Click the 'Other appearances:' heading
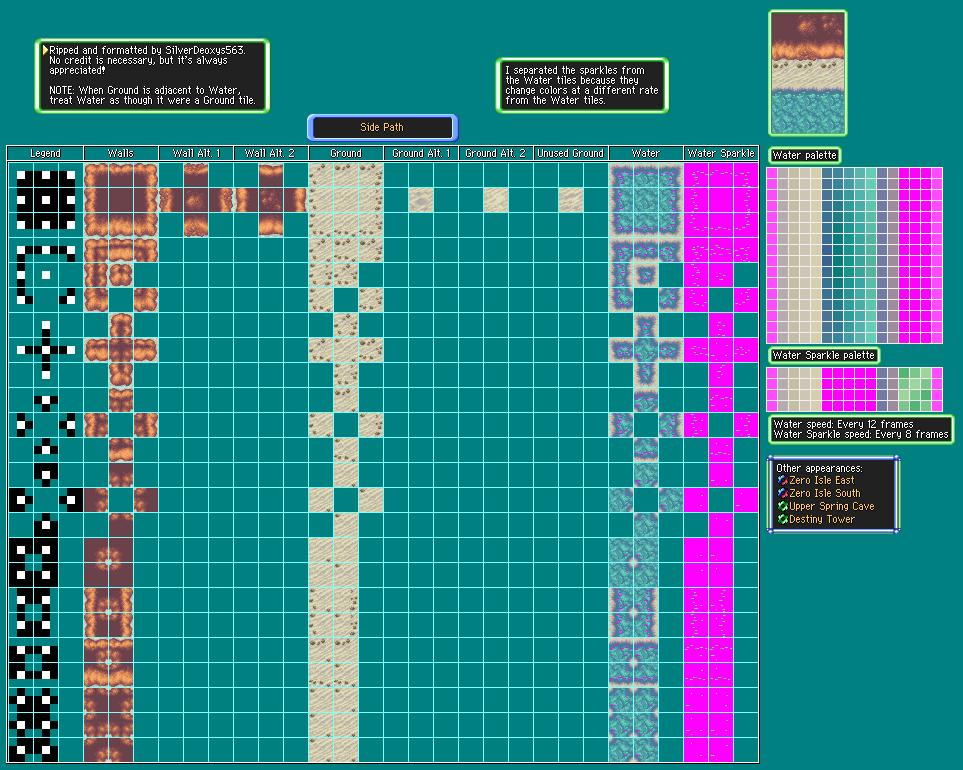963x770 pixels. pyautogui.click(x=819, y=468)
